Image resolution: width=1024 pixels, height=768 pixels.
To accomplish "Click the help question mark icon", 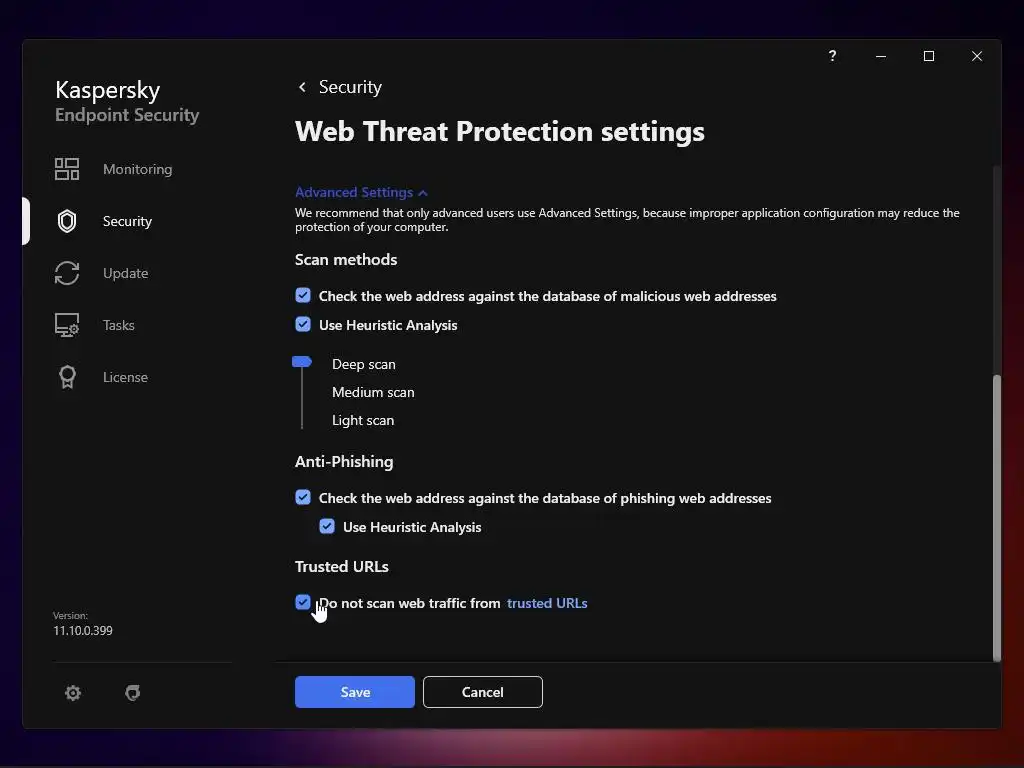I will tap(832, 56).
